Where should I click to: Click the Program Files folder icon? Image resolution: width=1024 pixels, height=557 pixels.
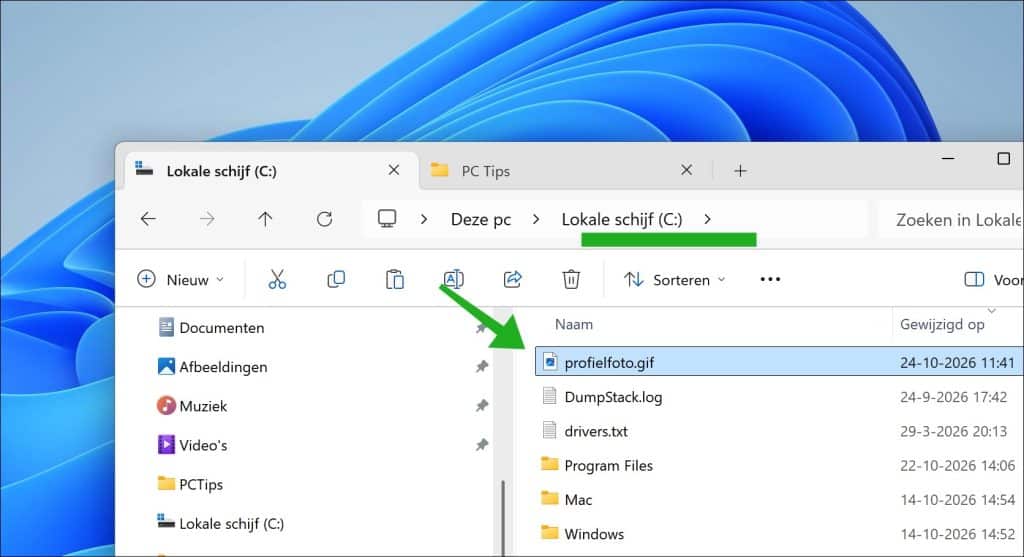click(550, 464)
